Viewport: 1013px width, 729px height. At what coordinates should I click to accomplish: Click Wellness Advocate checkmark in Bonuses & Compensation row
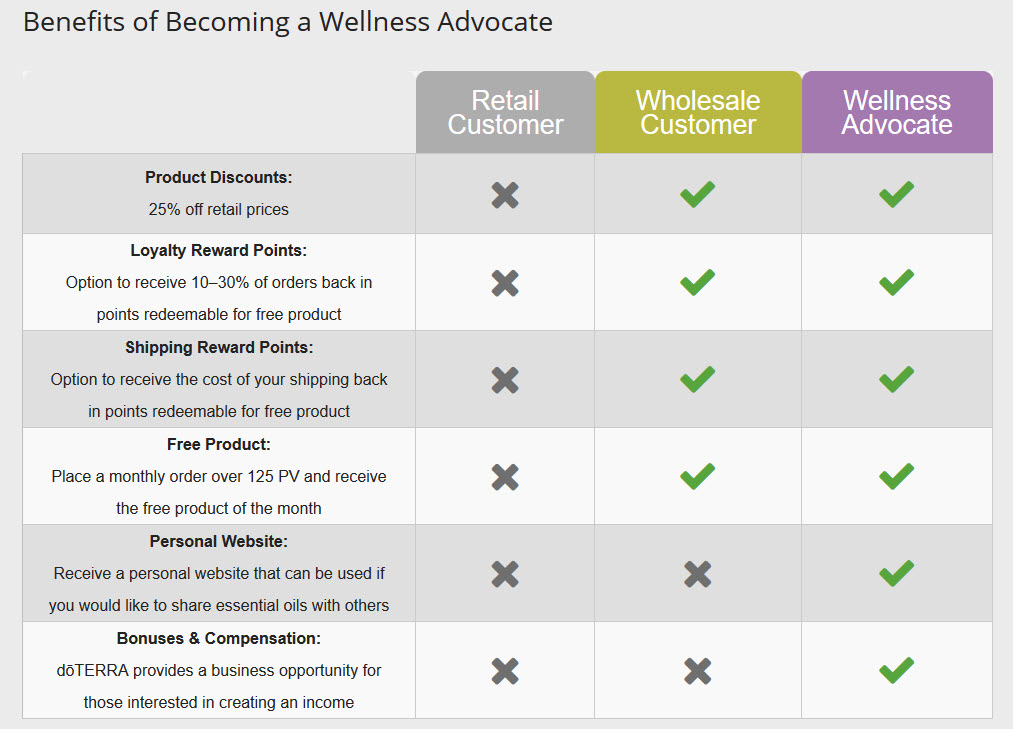pyautogui.click(x=897, y=670)
